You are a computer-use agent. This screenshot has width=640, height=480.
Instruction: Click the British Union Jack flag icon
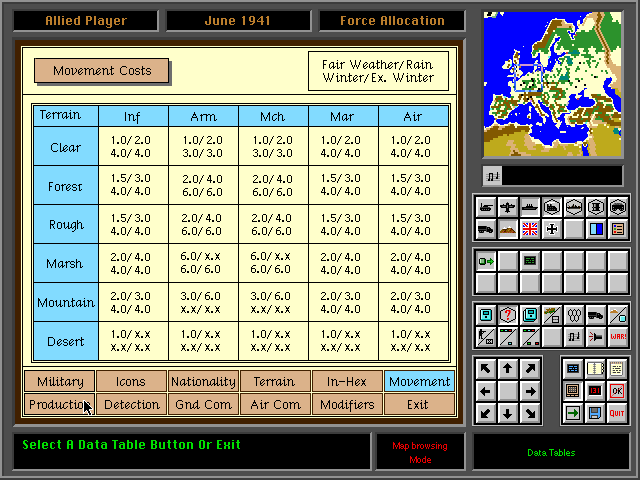[530, 229]
